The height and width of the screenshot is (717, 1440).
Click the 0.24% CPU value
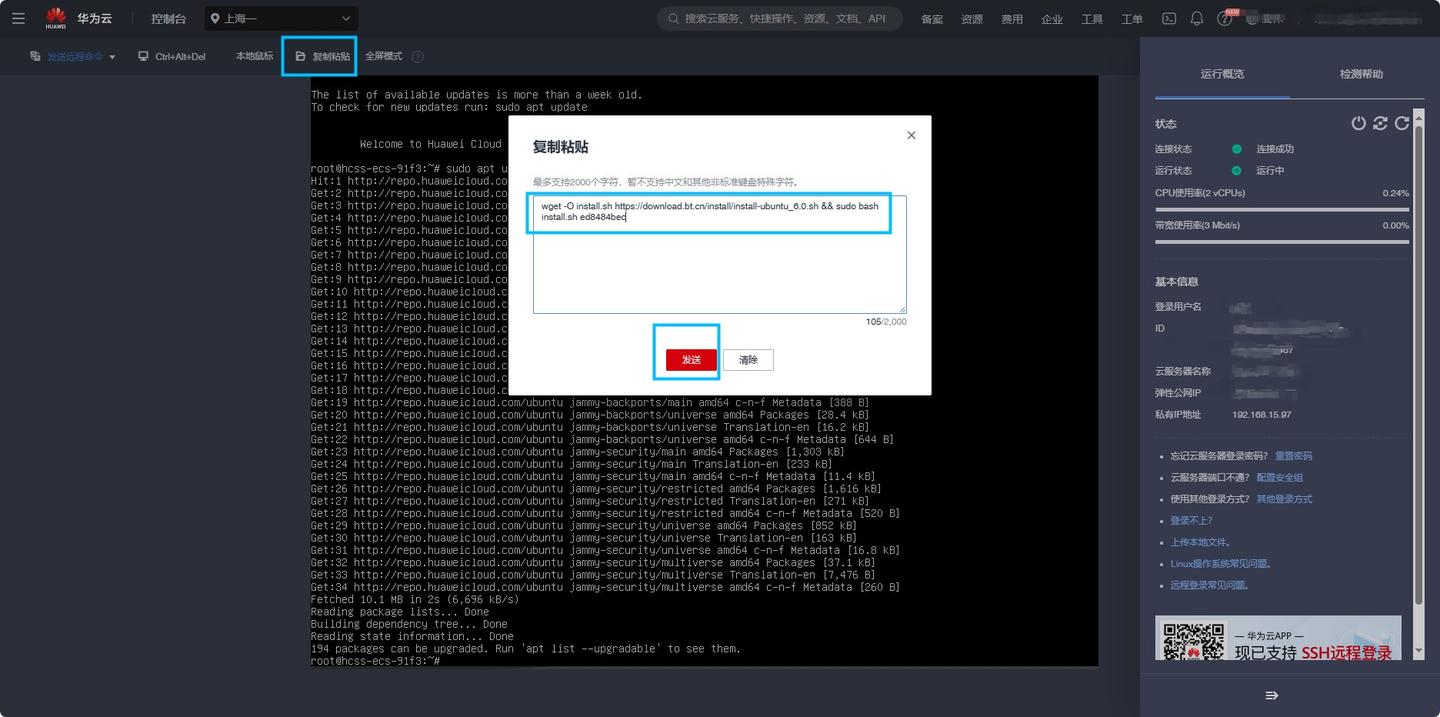point(1395,193)
